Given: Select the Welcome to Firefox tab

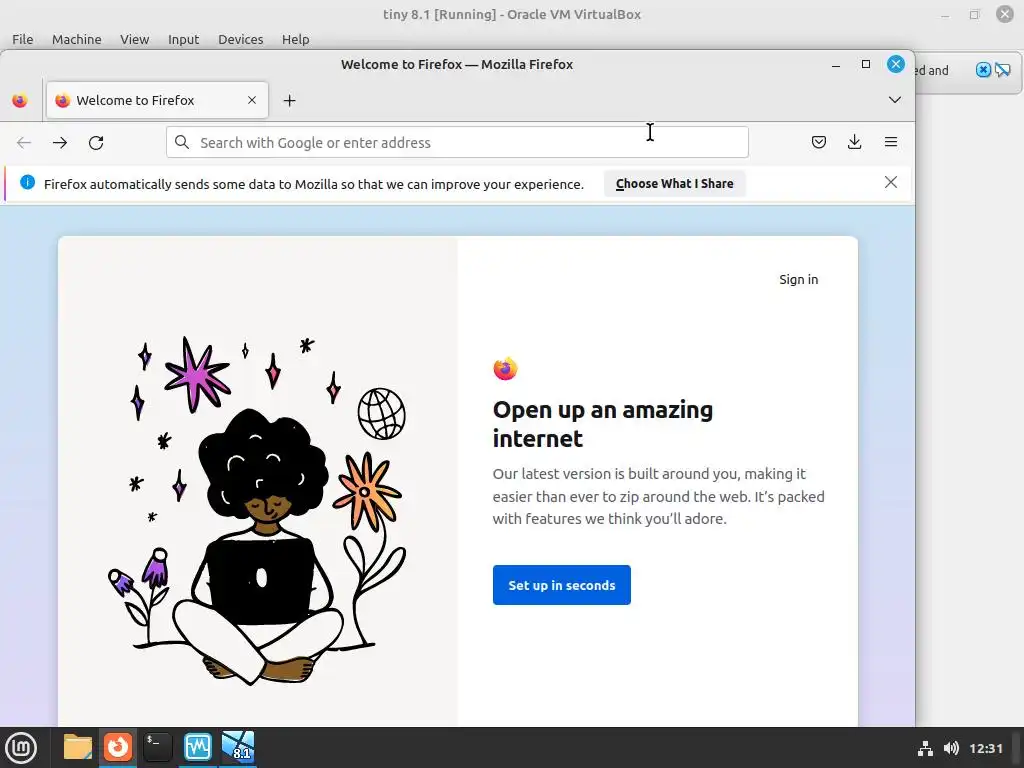Looking at the screenshot, I should [157, 101].
